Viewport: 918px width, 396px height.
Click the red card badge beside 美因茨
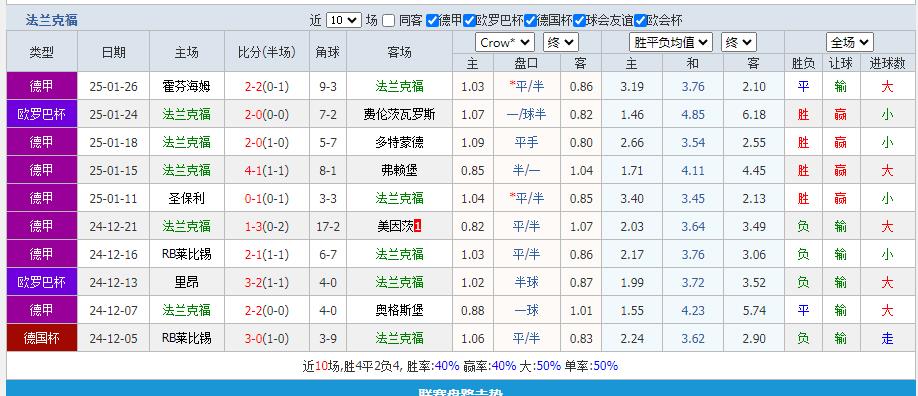[417, 226]
